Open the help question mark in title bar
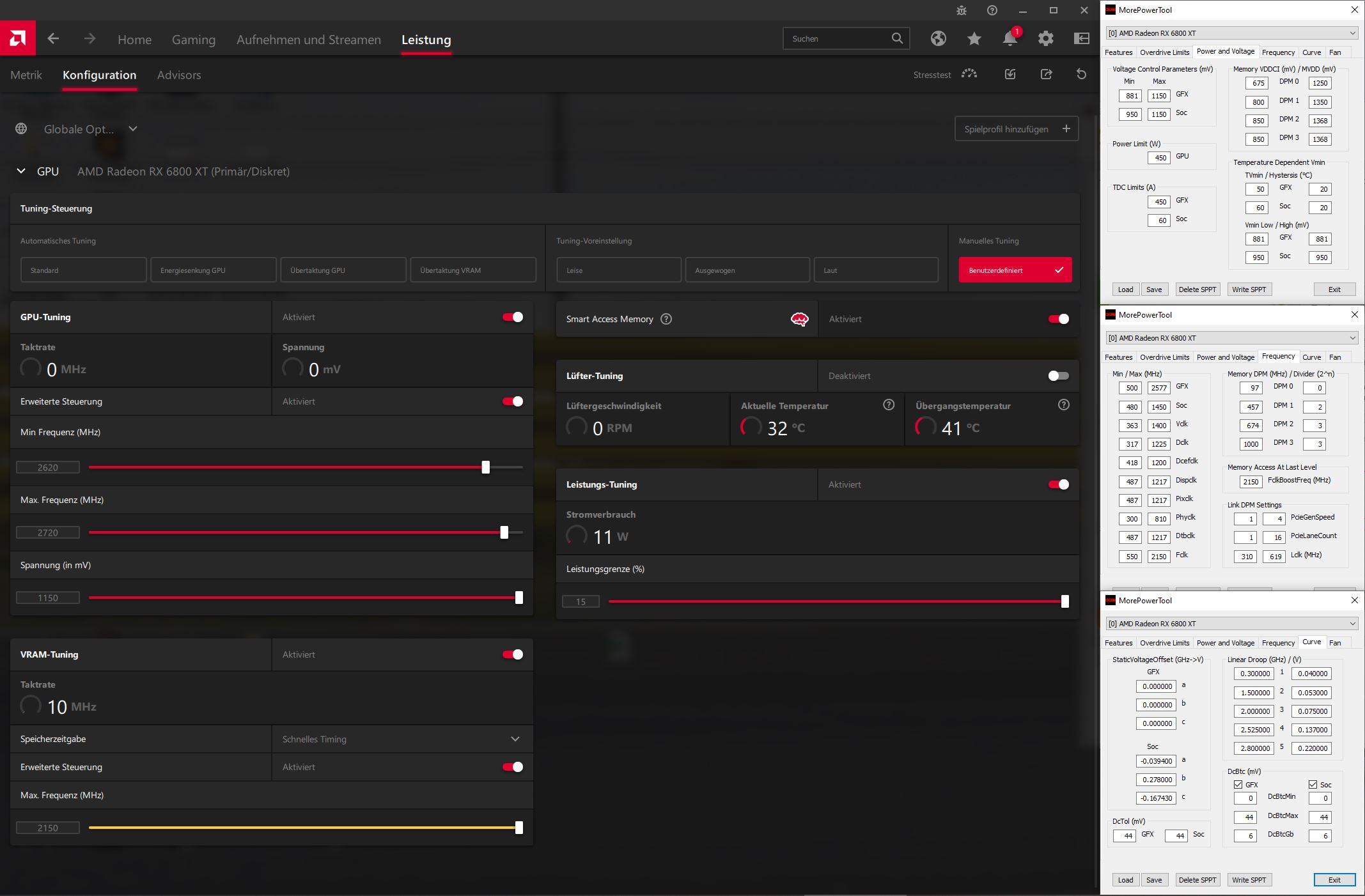Image resolution: width=1365 pixels, height=896 pixels. point(992,10)
